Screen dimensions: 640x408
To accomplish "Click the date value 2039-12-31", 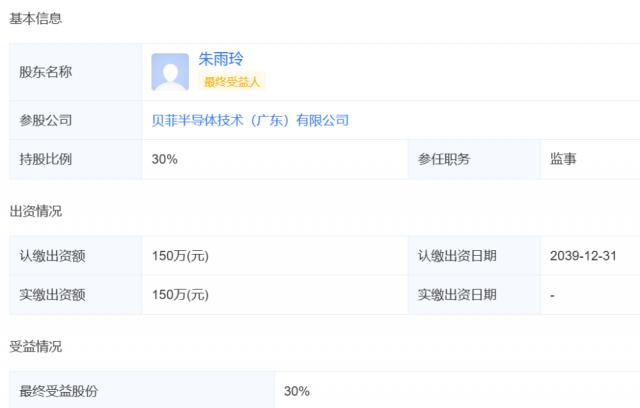I will [x=583, y=255].
